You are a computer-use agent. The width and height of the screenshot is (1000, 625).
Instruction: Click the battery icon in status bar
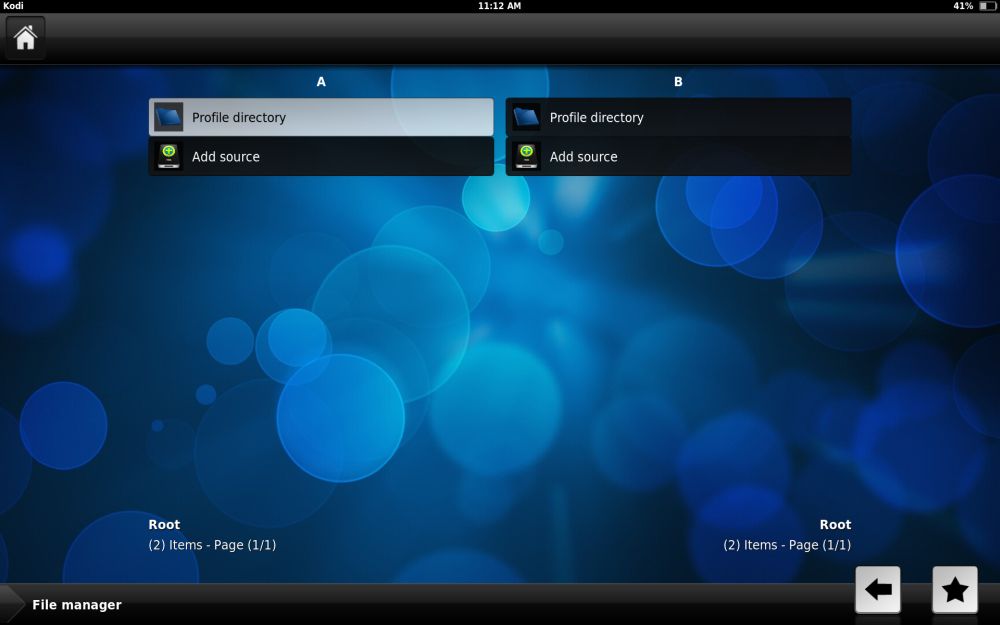coord(987,6)
